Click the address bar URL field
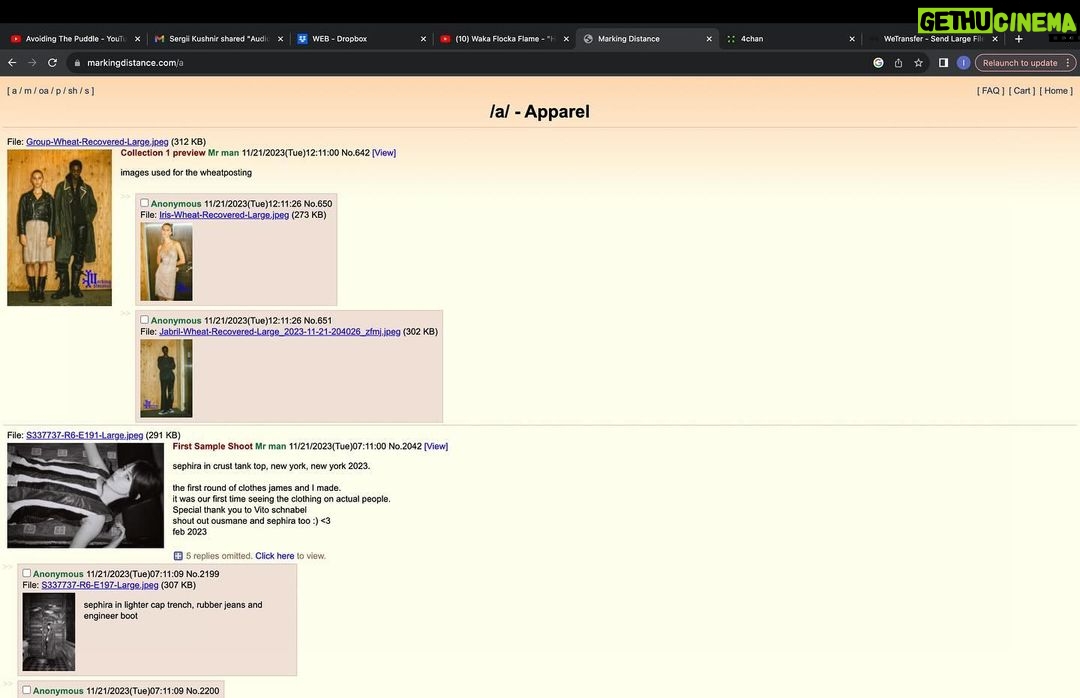1080x698 pixels. click(468, 63)
